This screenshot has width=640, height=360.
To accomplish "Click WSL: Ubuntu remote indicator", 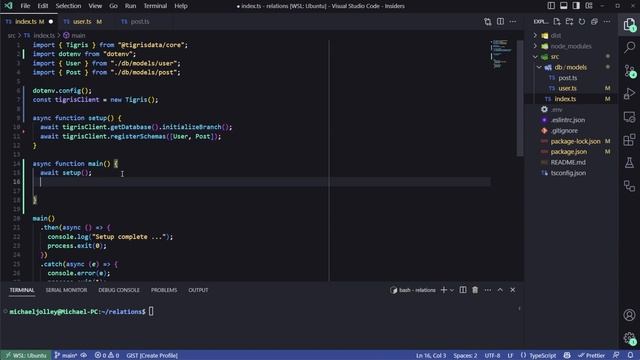I will (25, 355).
